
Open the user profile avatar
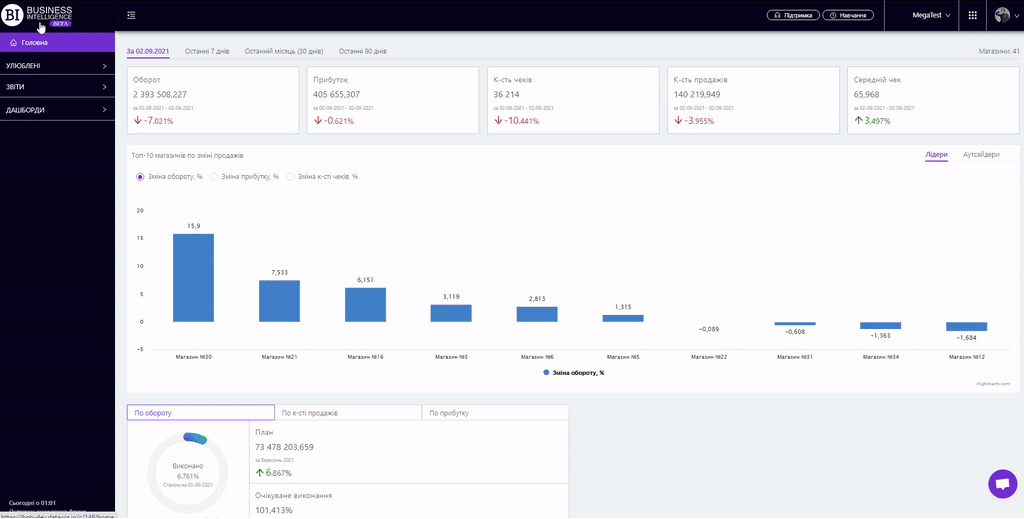click(1003, 16)
